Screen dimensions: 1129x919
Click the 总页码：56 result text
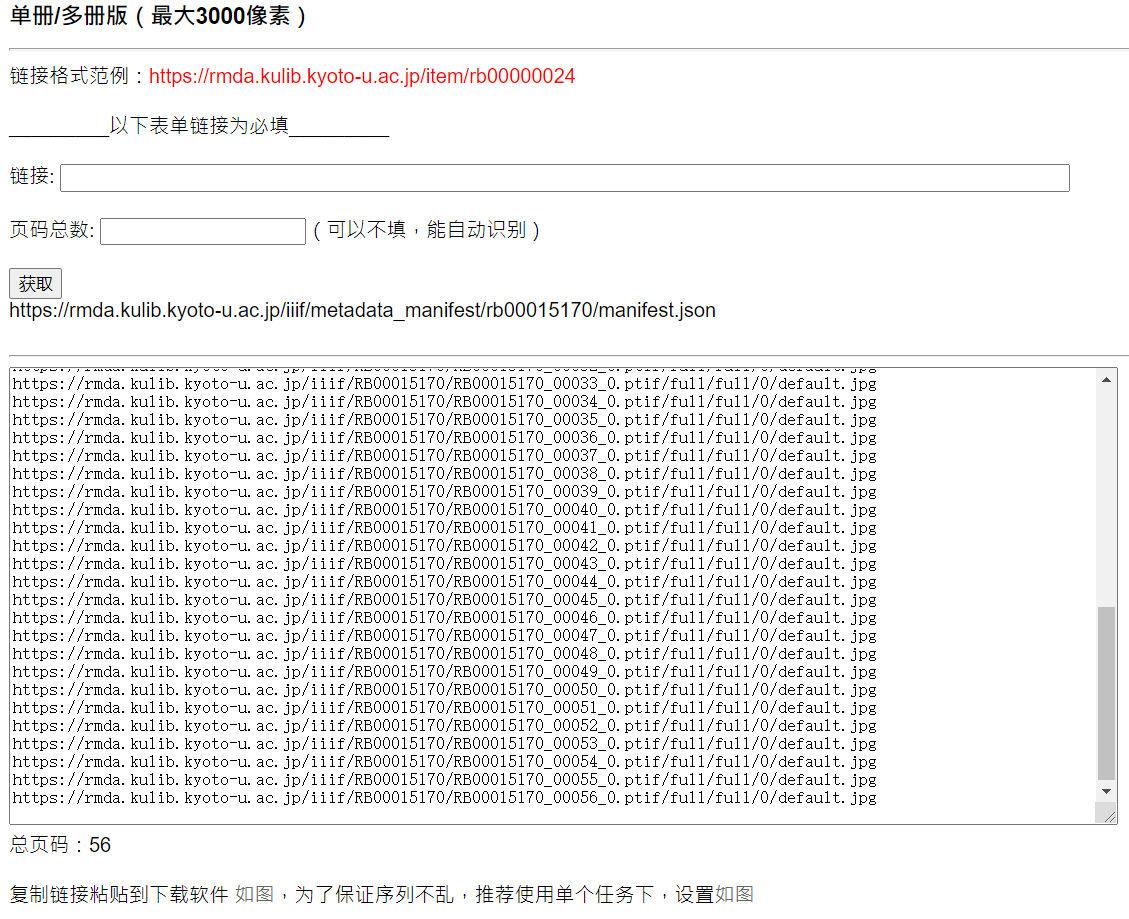coord(60,845)
